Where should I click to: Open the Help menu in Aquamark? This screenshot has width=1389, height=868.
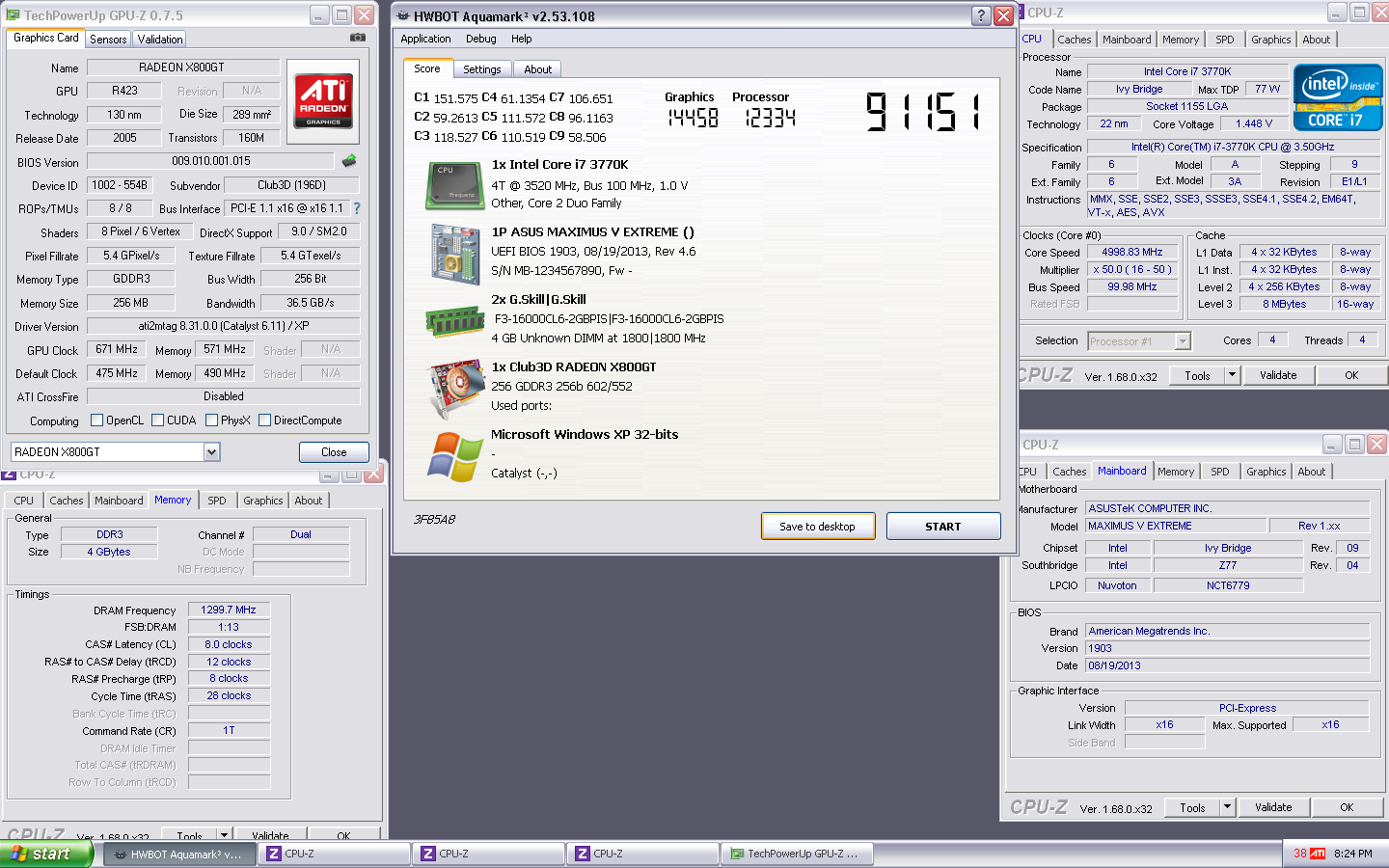click(521, 39)
